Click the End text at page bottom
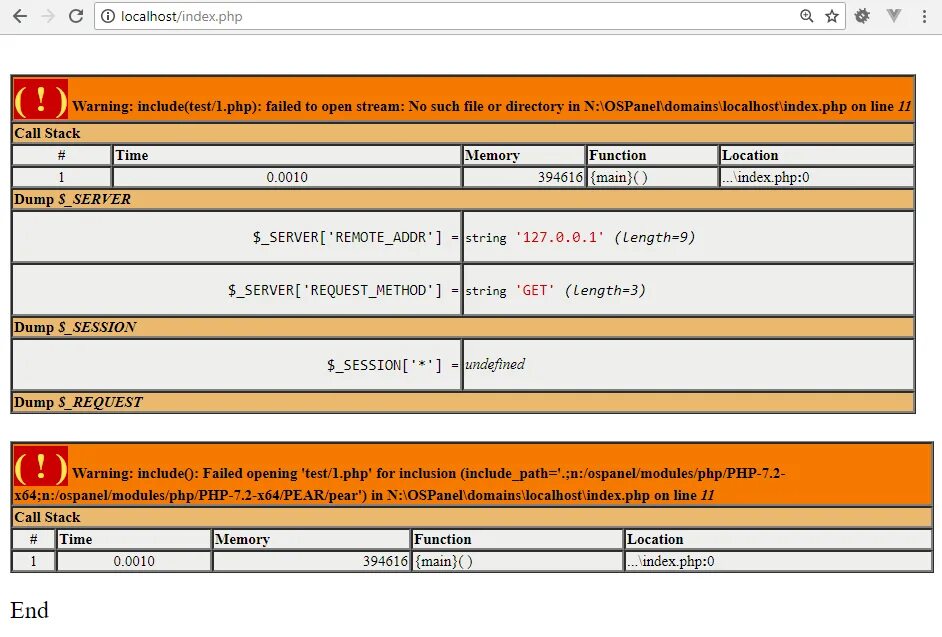 coord(29,611)
